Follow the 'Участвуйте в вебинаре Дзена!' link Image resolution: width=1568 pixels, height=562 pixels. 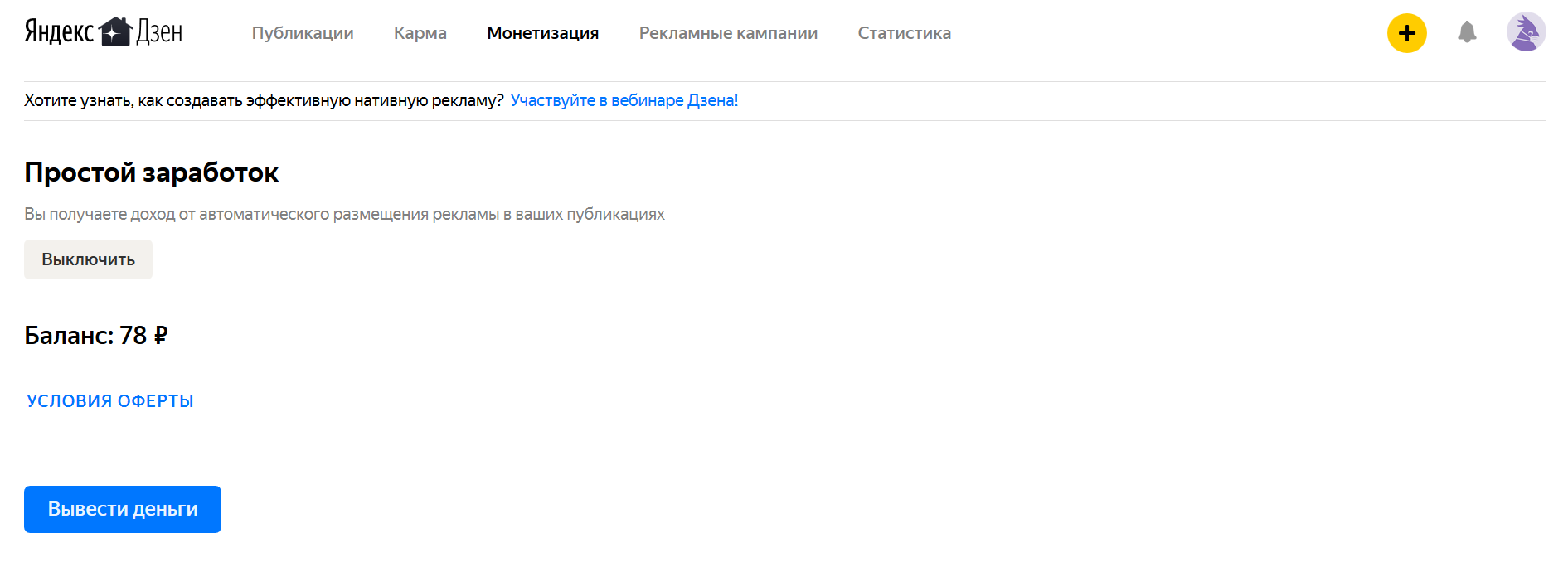click(624, 100)
